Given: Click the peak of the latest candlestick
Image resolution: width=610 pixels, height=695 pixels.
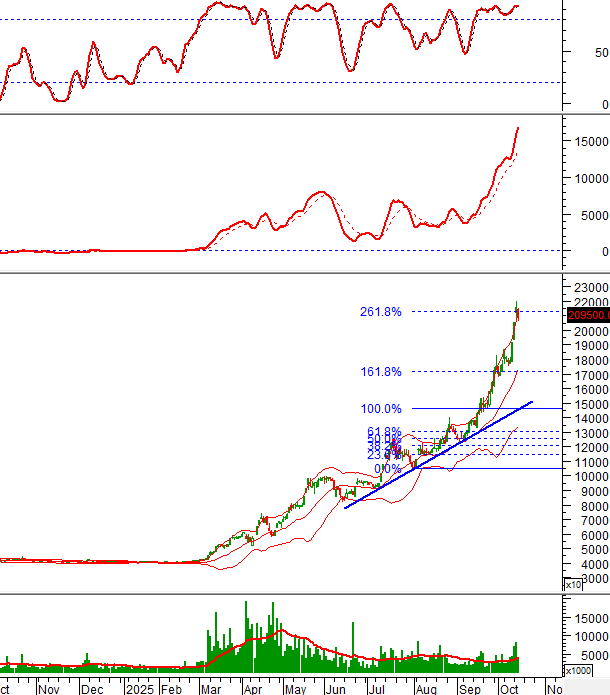Looking at the screenshot, I should [517, 303].
